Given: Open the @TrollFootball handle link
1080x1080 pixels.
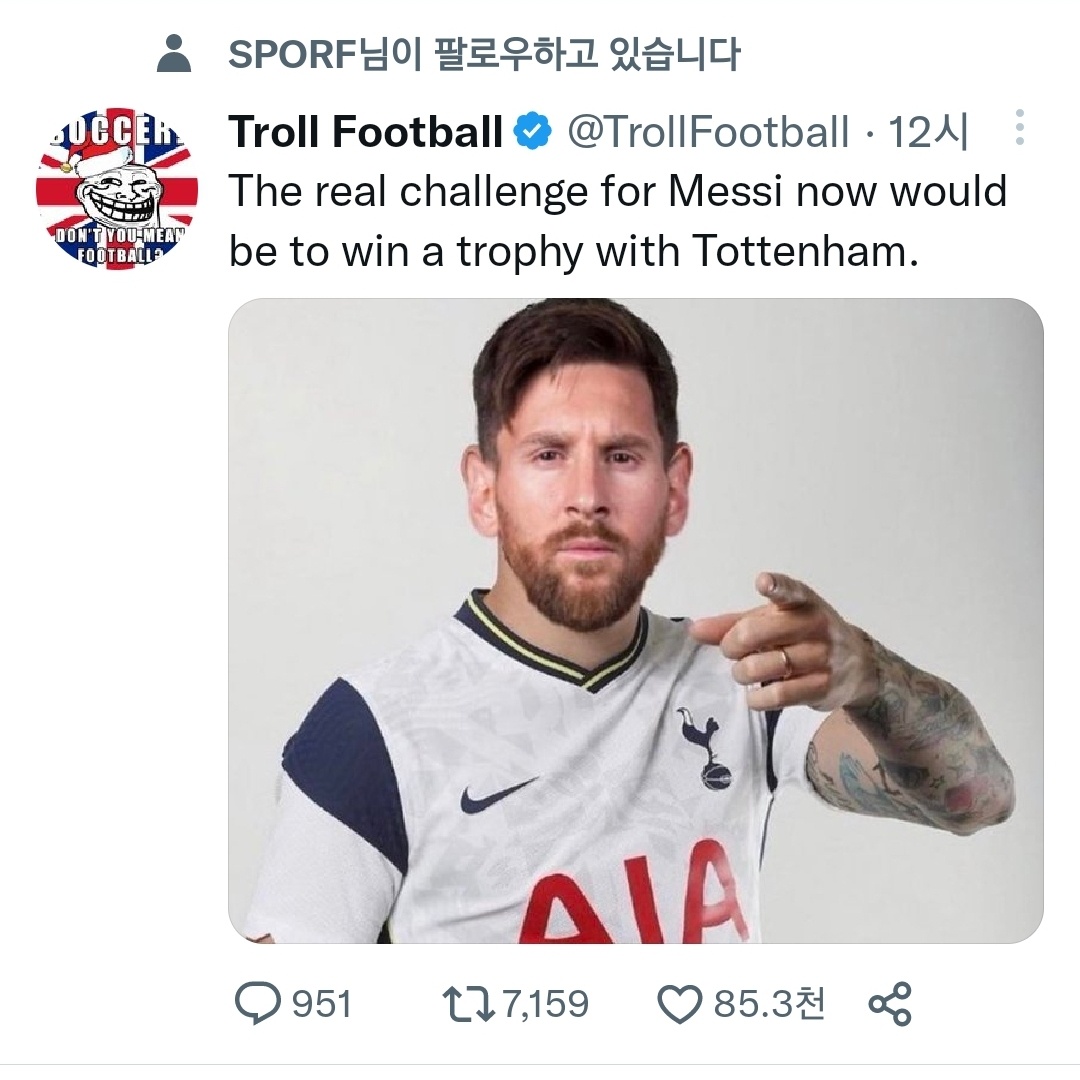Looking at the screenshot, I should 708,131.
